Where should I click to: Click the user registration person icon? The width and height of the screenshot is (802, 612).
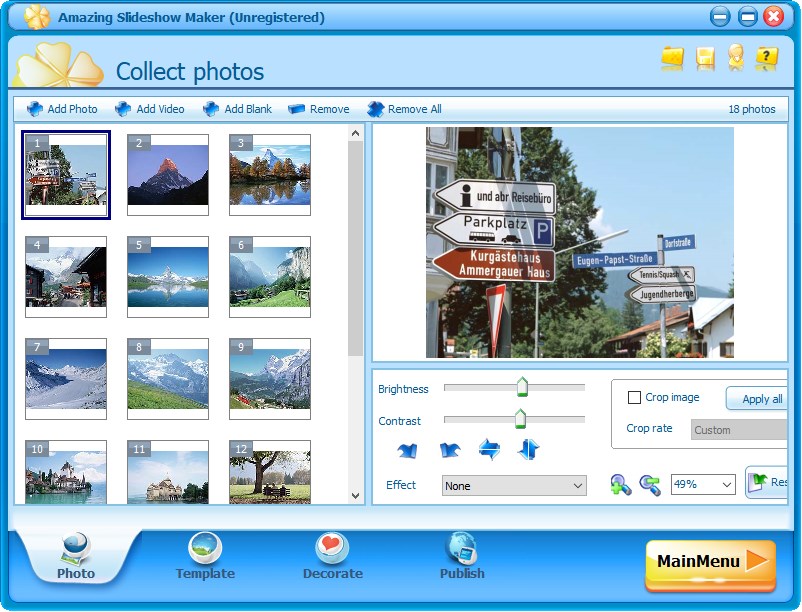point(736,57)
